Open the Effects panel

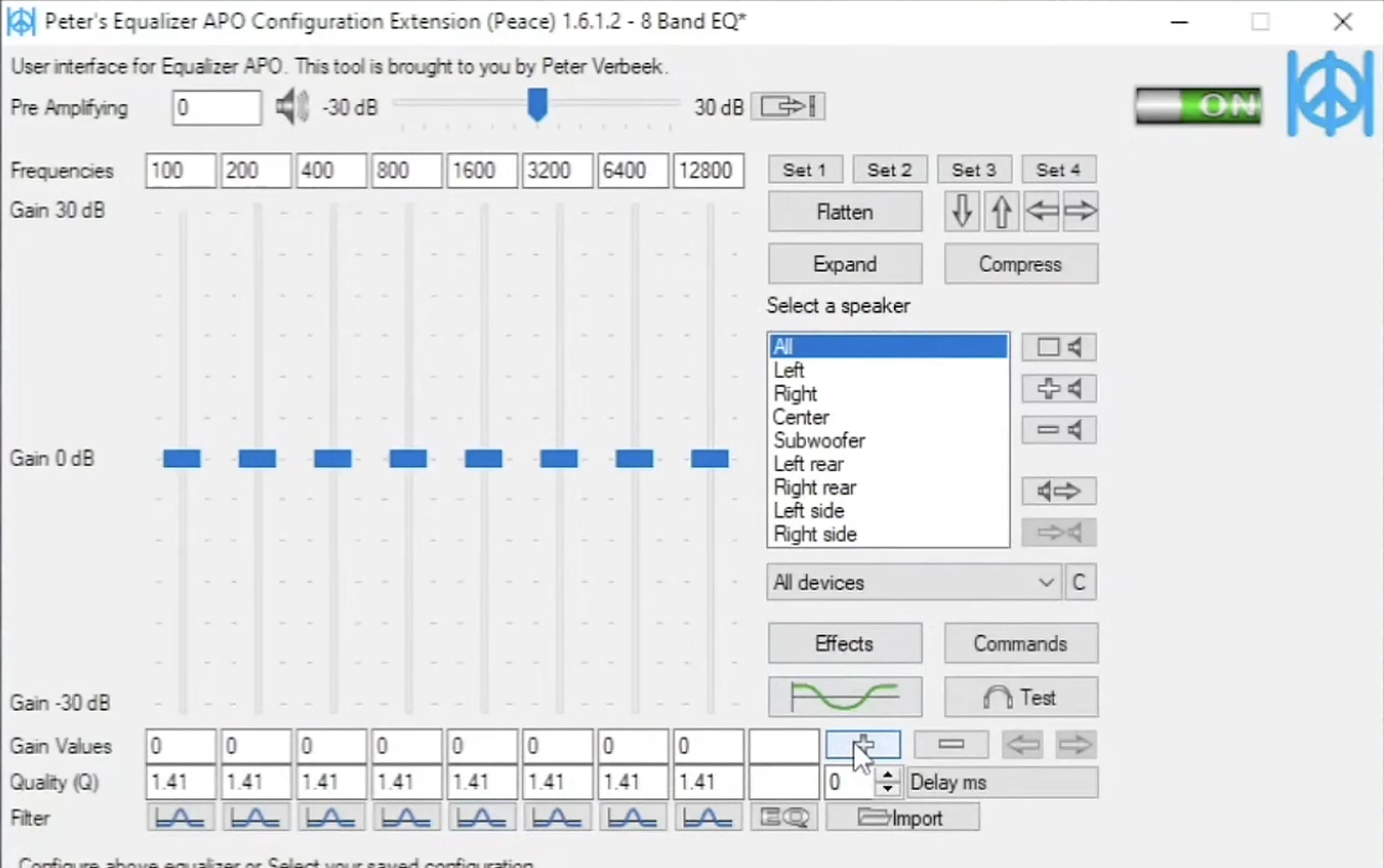pos(845,644)
